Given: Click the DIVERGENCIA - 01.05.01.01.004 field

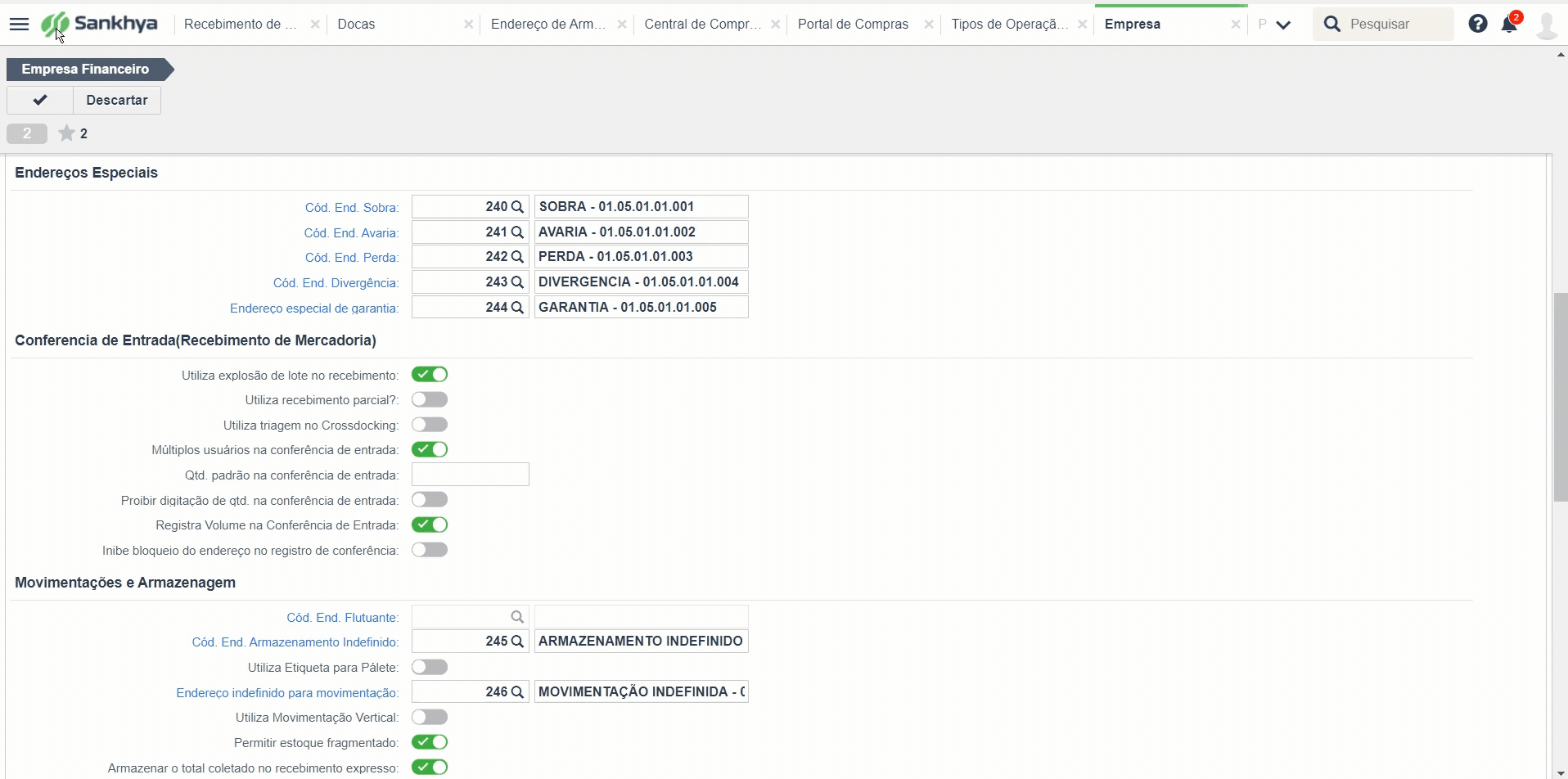Looking at the screenshot, I should [642, 282].
